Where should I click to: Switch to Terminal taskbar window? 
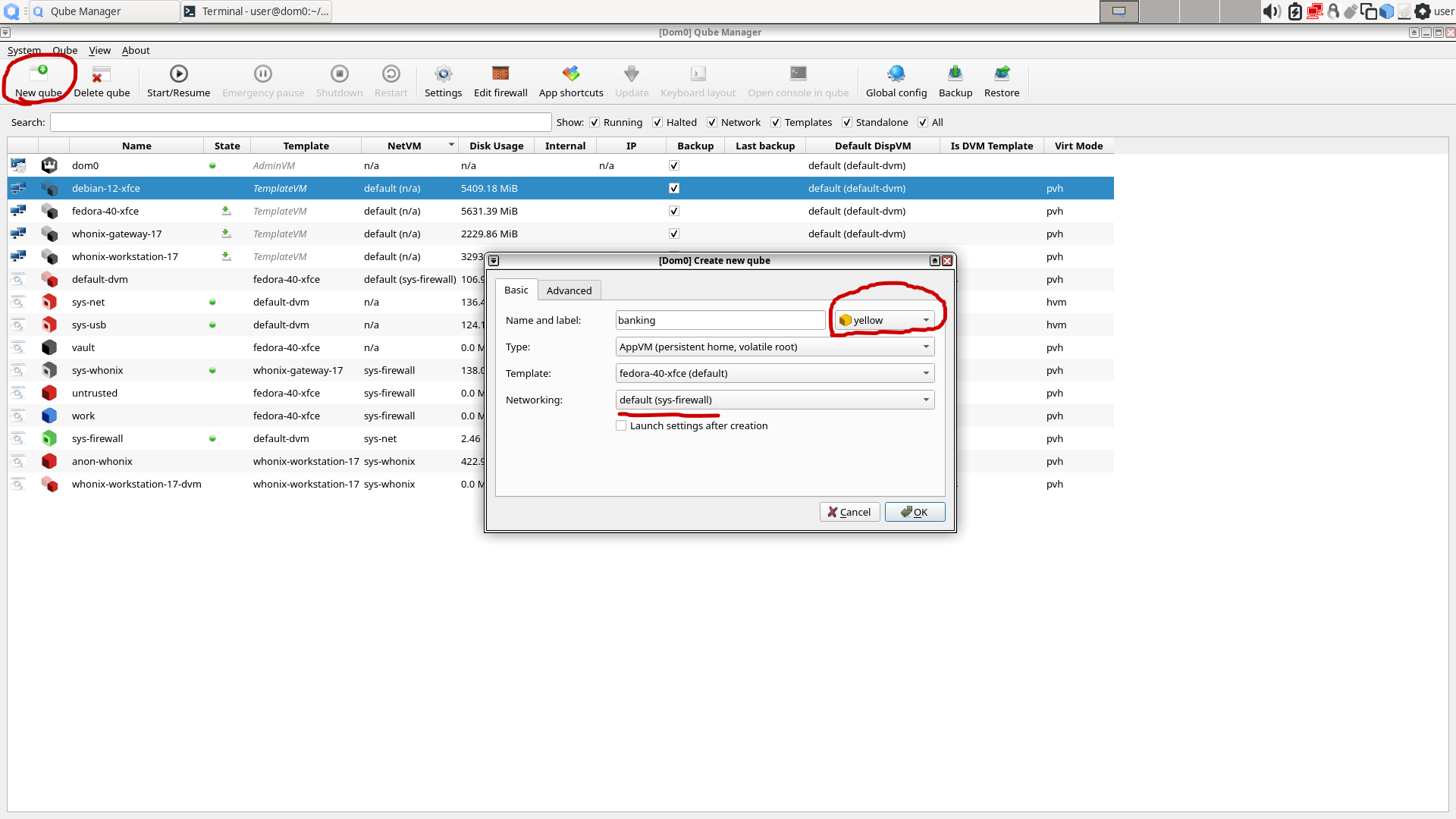tap(257, 11)
